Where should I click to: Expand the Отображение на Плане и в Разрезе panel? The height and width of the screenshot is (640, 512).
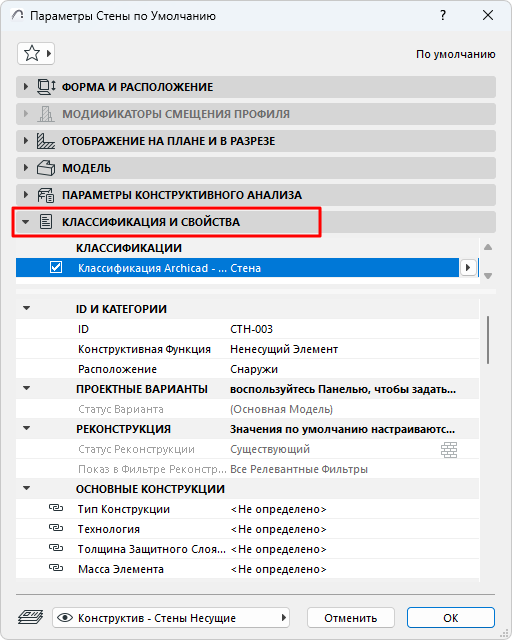pos(26,141)
